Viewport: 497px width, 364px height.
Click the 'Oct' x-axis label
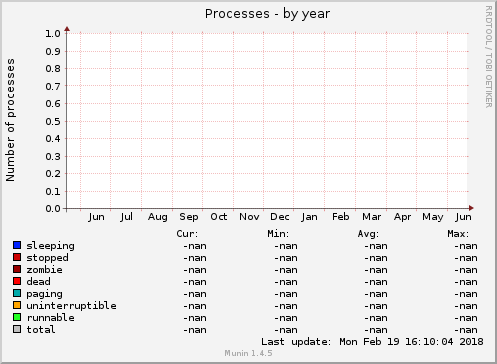219,217
